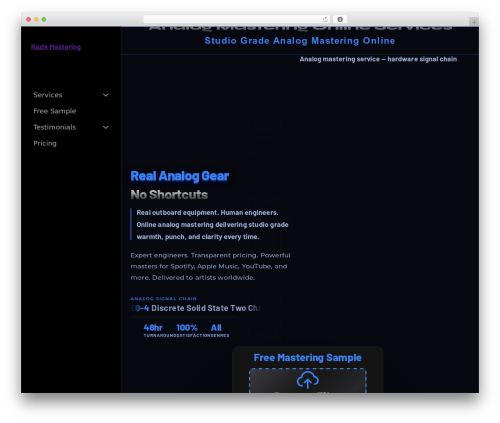
Task: Click the 100% satisfaction stat
Action: (187, 330)
